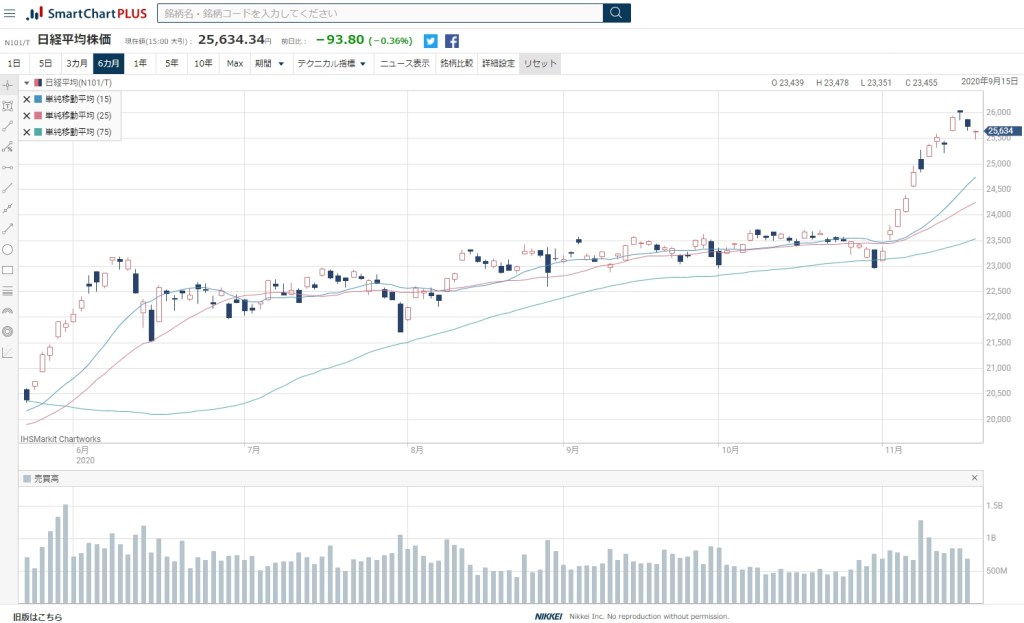This screenshot has height=623, width=1024.
Task: Open the 旧版はこちら link
Action: 37,617
